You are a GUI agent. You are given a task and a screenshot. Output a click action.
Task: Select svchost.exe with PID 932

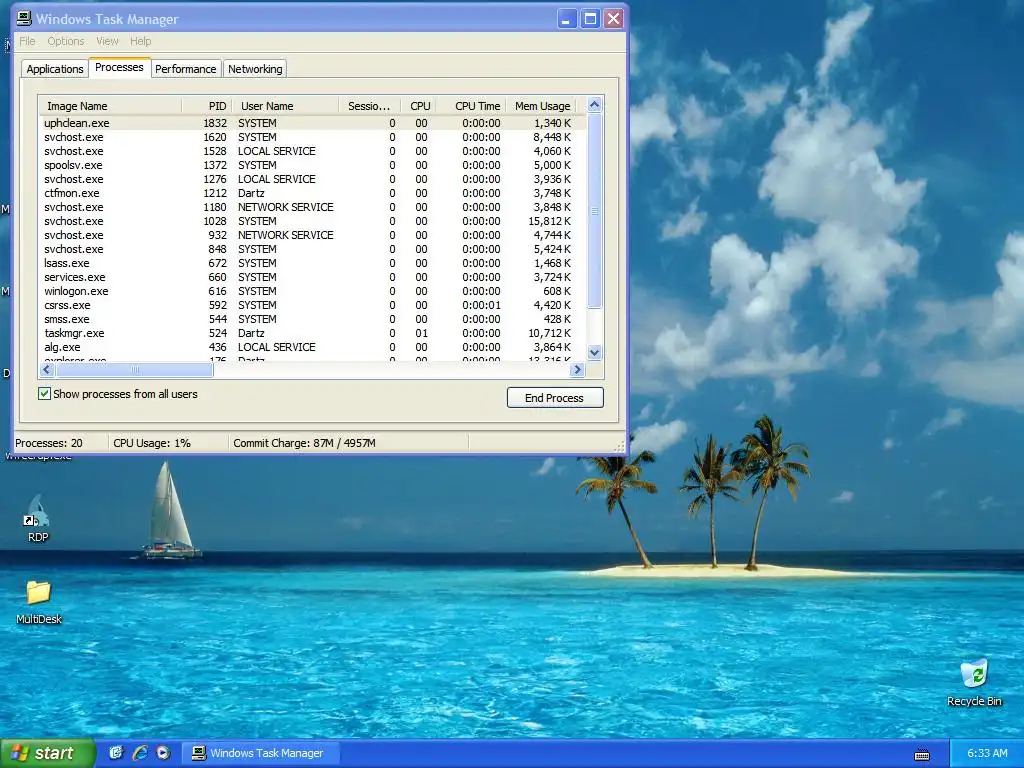(312, 235)
